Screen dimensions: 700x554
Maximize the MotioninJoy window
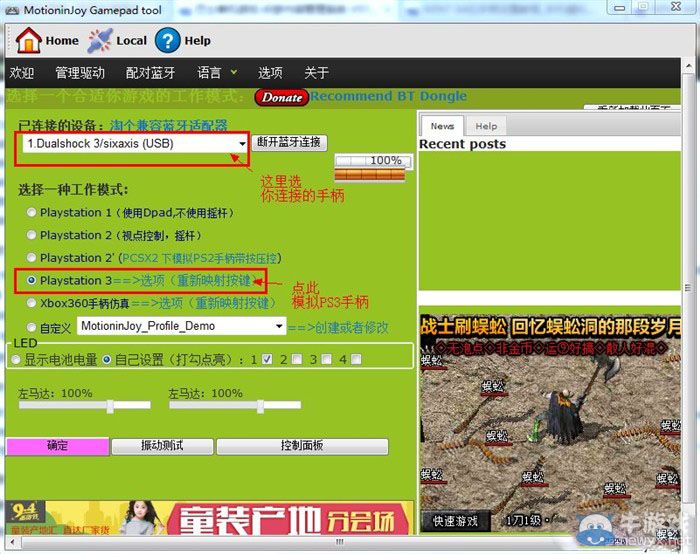point(643,7)
